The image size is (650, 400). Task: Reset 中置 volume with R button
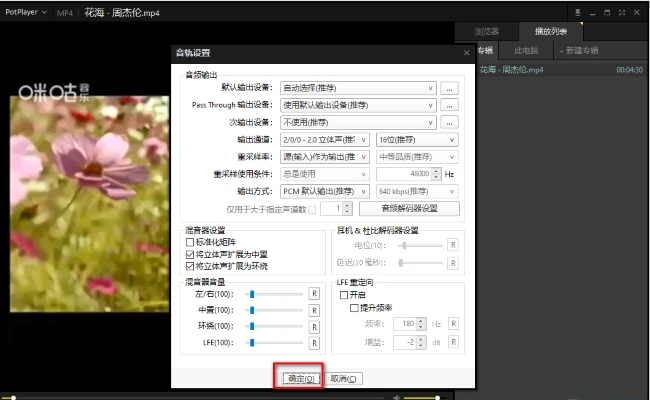314,310
